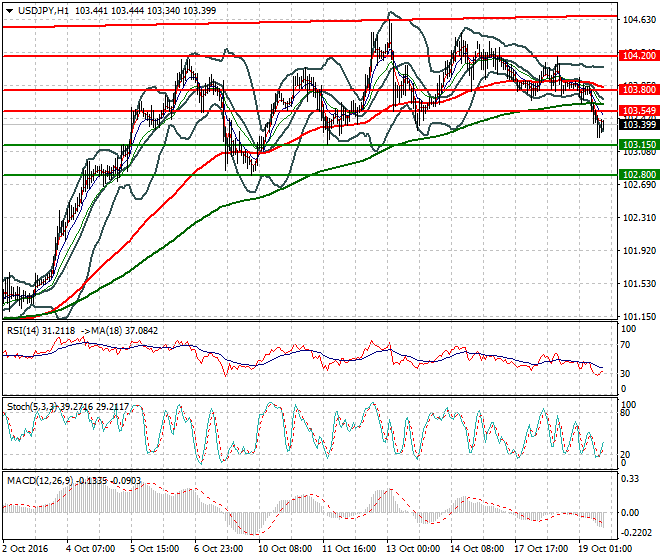
Task: Click the 2 Oct 2016 date label
Action: (25, 549)
